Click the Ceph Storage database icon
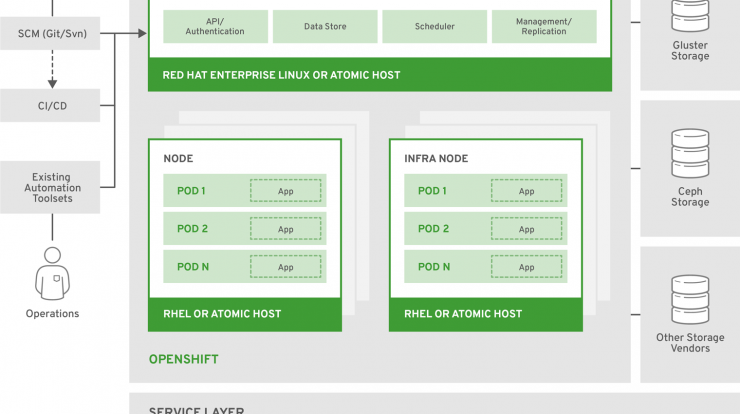The image size is (740, 414). (690, 153)
